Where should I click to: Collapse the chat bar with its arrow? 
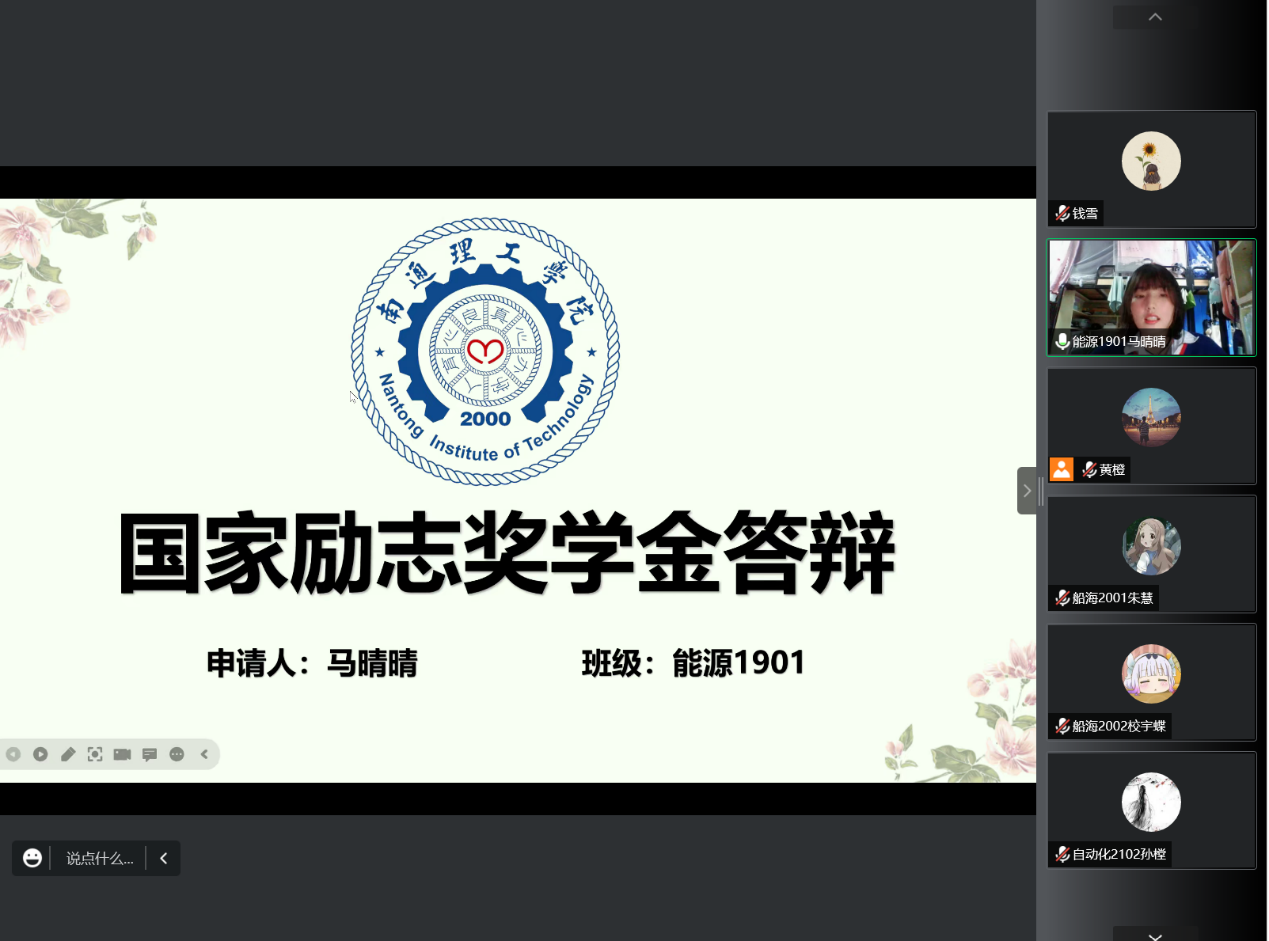(x=164, y=858)
